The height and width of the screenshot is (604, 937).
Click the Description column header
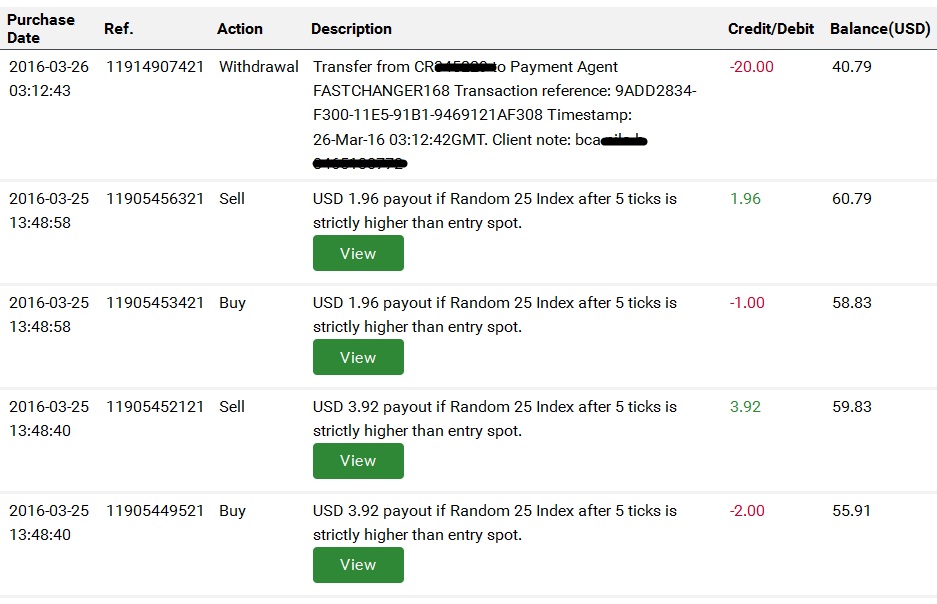[x=351, y=29]
